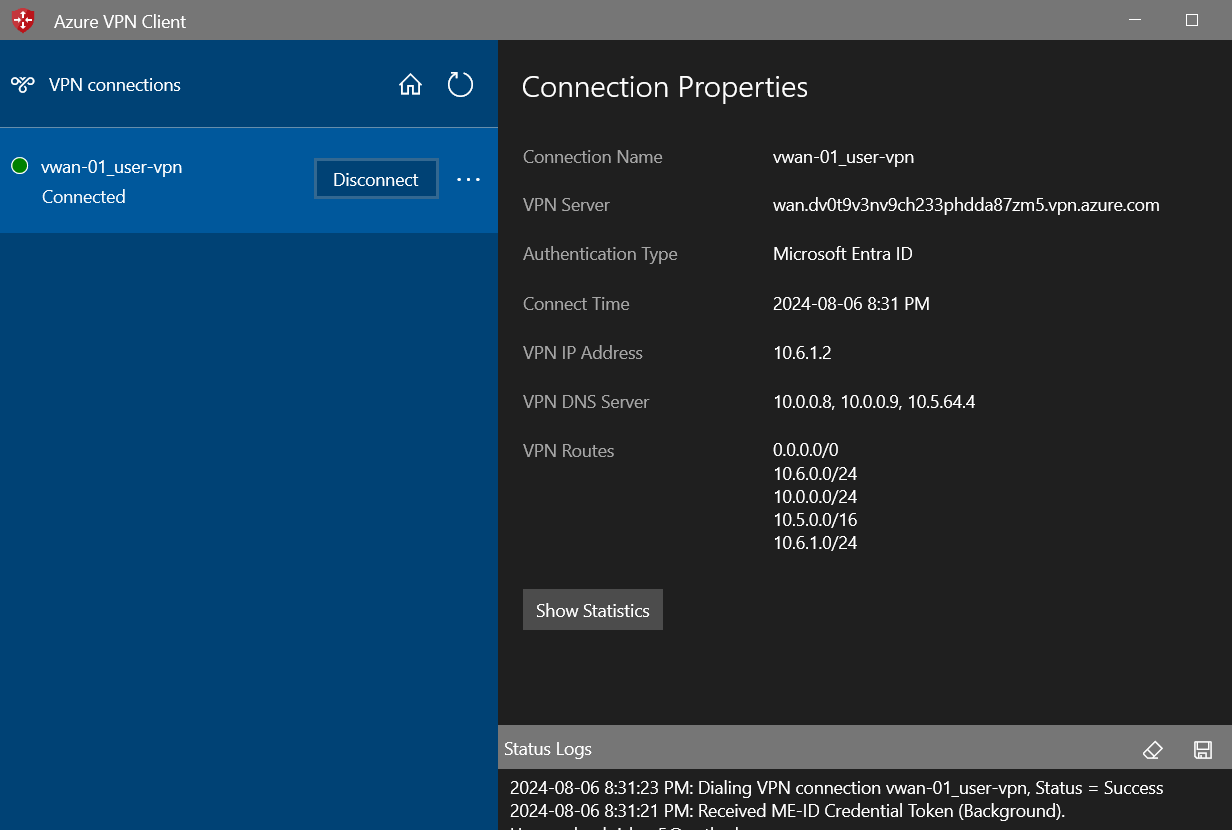Click the VPN DNS Server label

586,402
